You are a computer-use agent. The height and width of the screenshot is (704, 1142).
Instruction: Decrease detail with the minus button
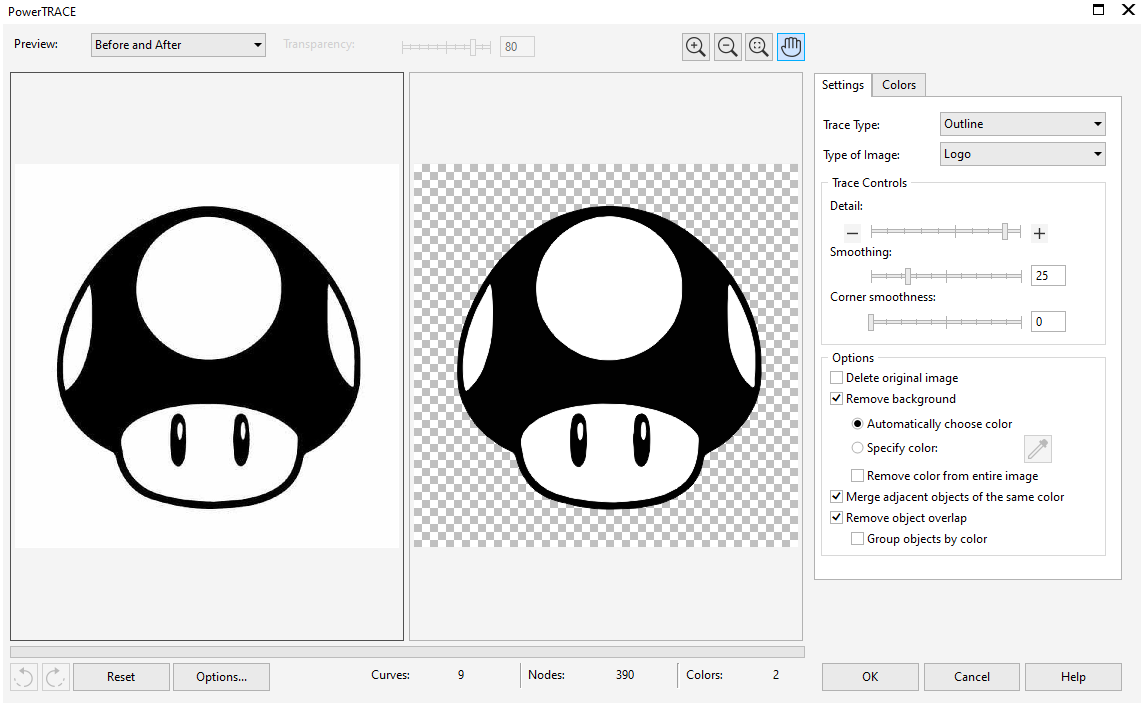(852, 234)
